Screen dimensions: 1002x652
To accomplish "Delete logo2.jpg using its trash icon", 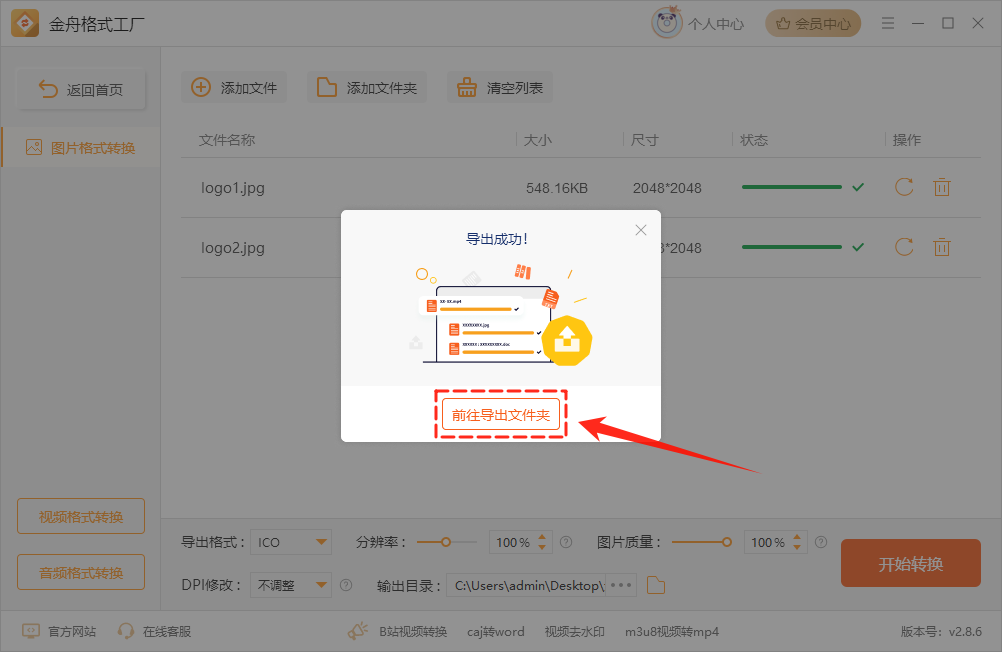I will coord(941,247).
